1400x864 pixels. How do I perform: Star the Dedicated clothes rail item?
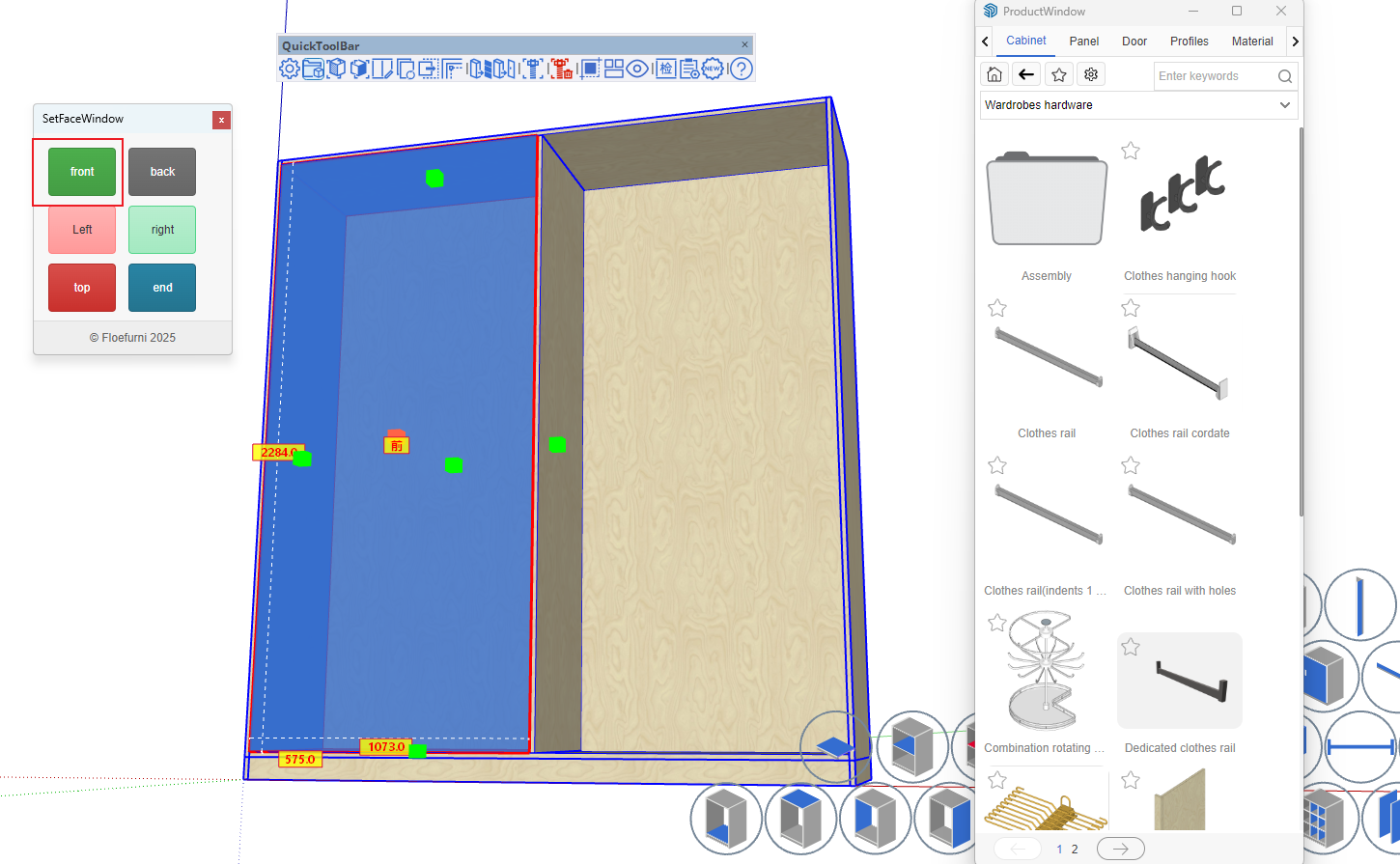coord(1131,647)
